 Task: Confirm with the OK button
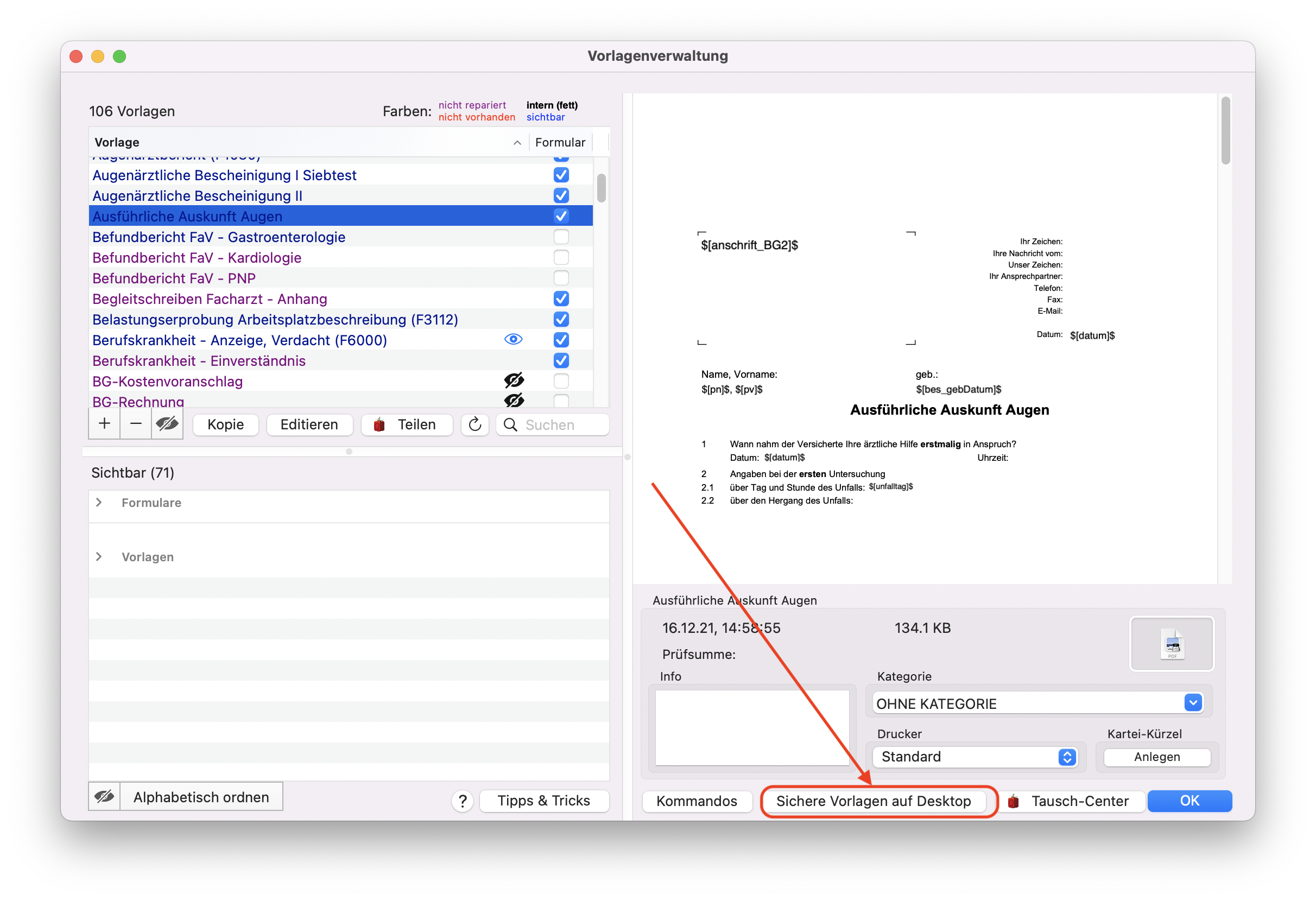pyautogui.click(x=1189, y=801)
